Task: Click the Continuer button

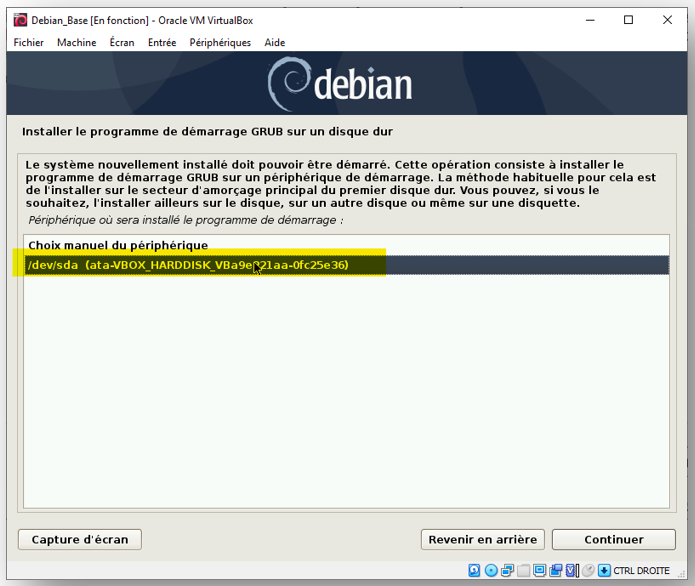Action: pos(613,539)
